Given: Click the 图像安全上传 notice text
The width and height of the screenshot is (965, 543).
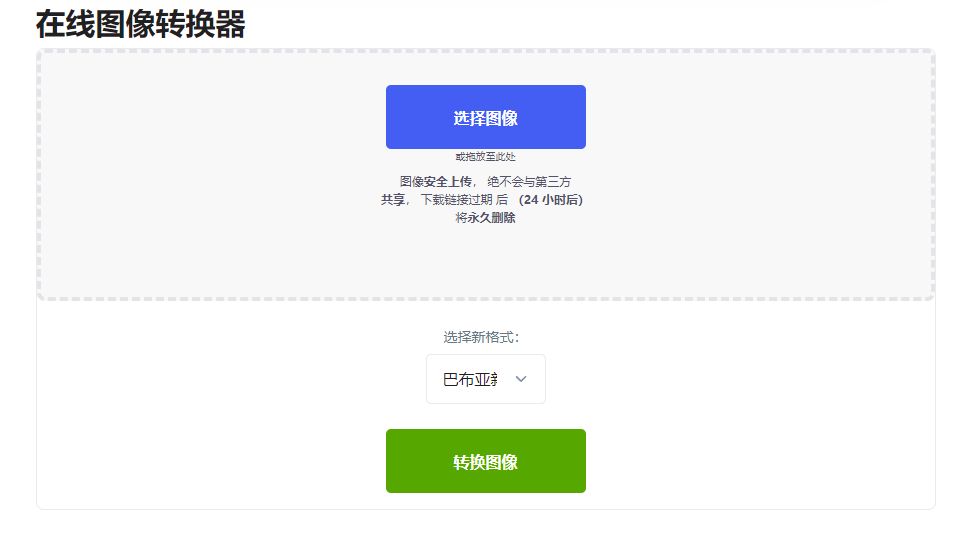Looking at the screenshot, I should click(436, 182).
